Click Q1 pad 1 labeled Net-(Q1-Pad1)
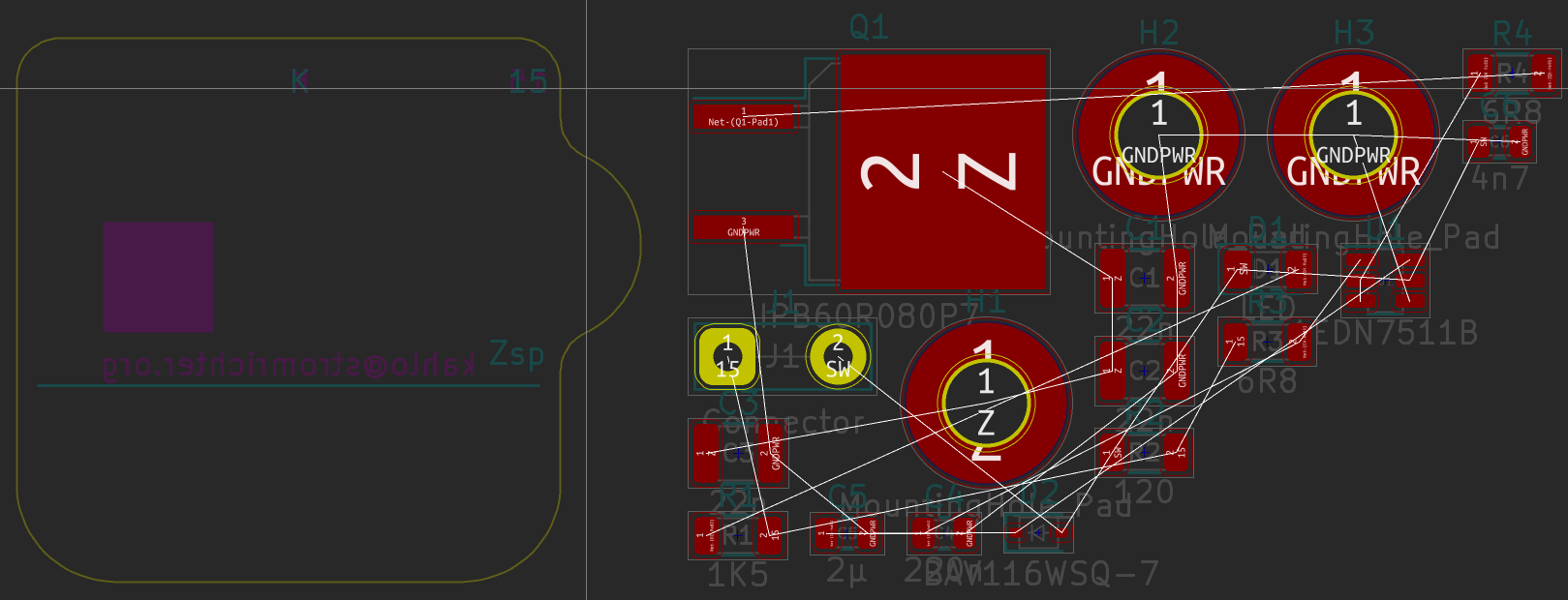 pos(743,117)
